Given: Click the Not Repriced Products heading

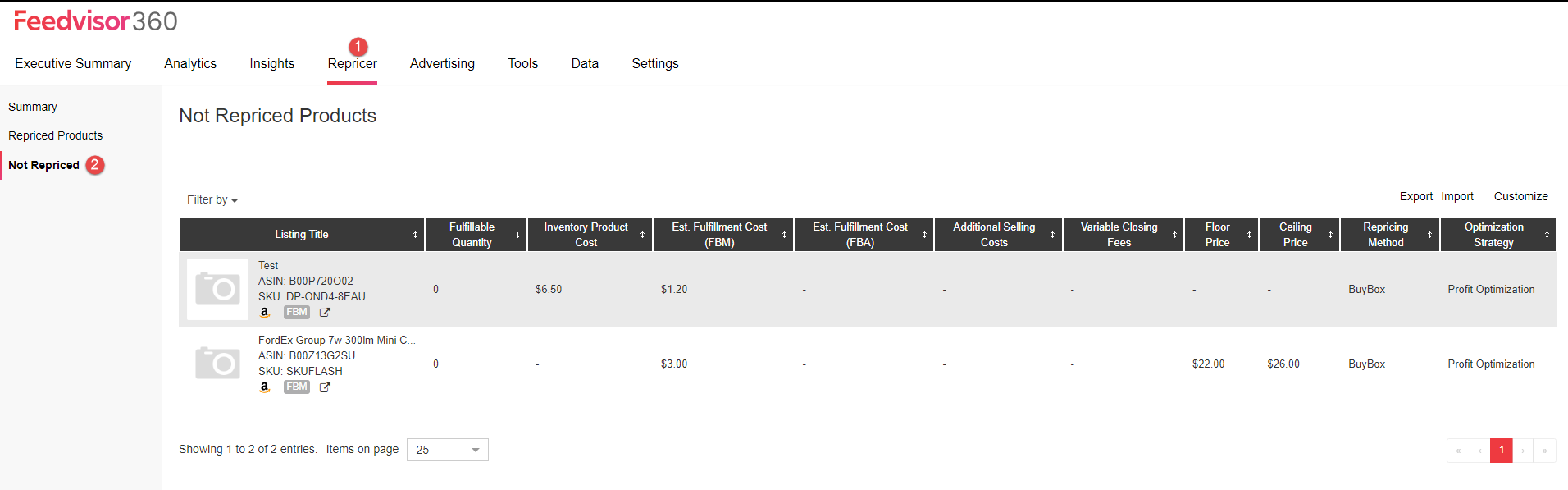Looking at the screenshot, I should point(278,116).
